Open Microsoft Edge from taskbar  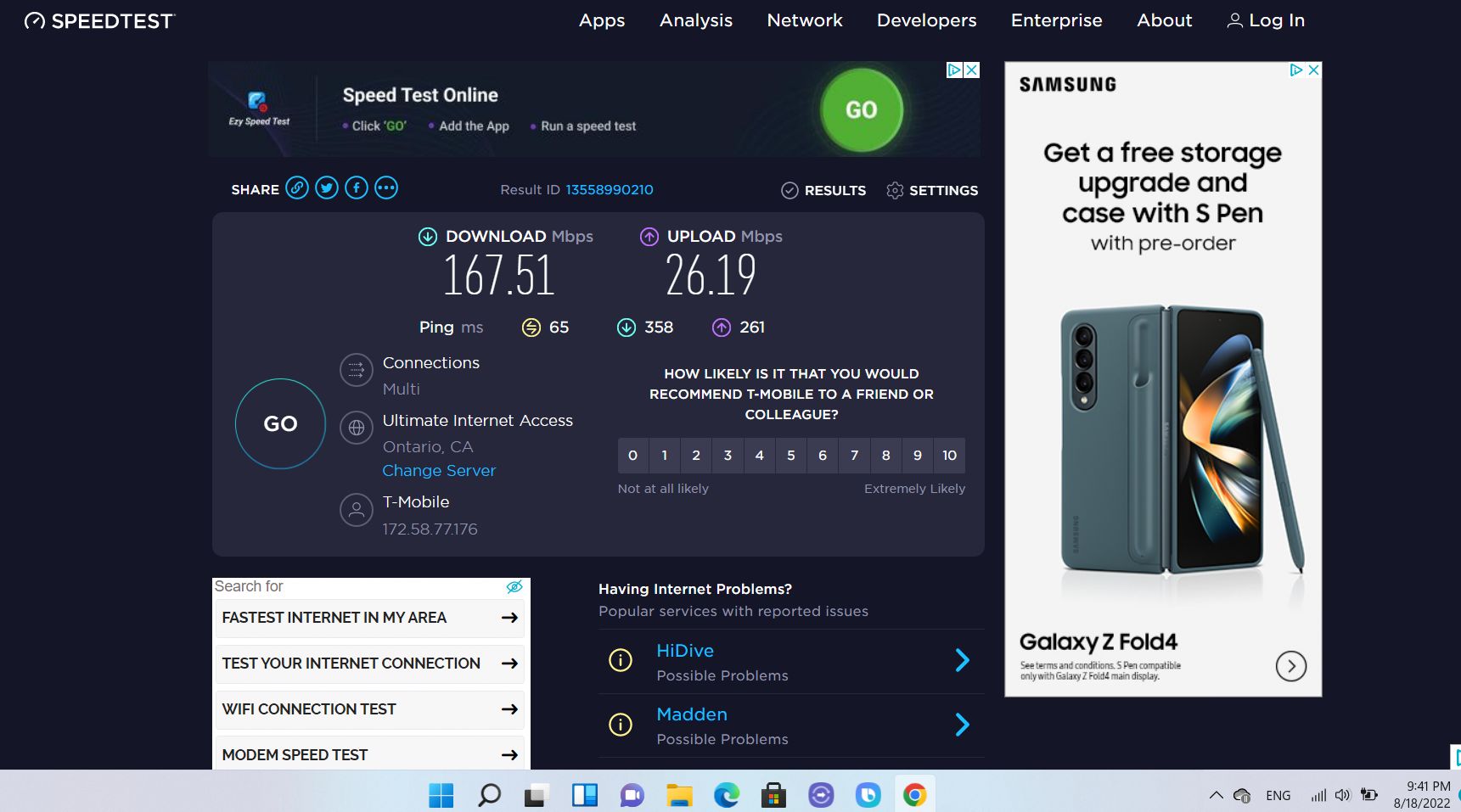[727, 795]
